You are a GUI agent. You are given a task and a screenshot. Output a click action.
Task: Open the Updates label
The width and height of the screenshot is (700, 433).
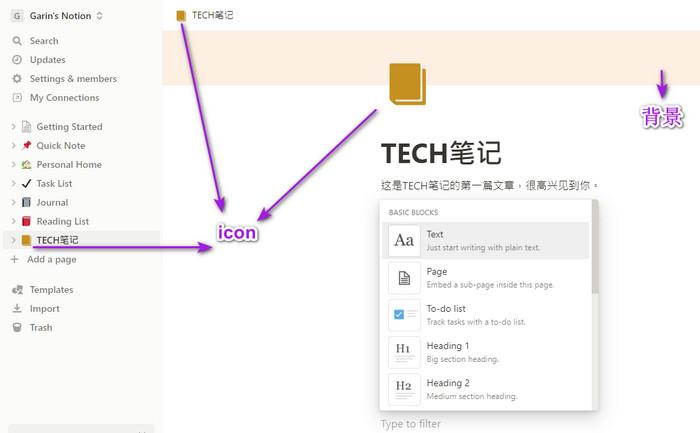[x=48, y=60]
